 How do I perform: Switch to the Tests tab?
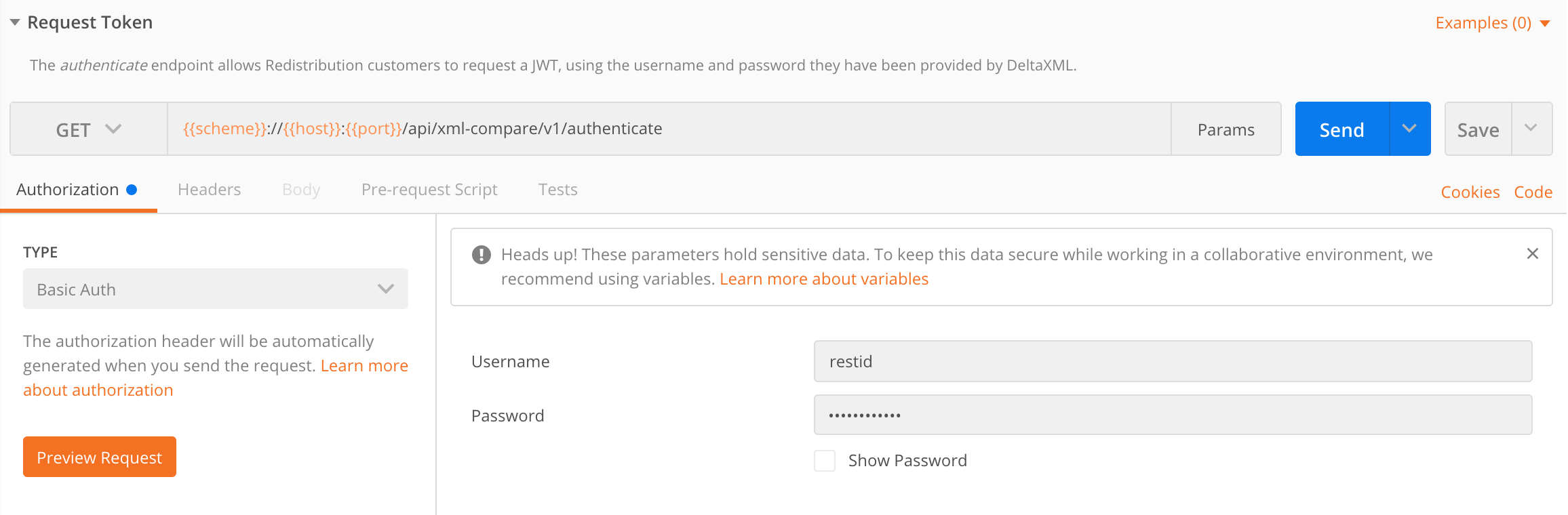pyautogui.click(x=557, y=190)
